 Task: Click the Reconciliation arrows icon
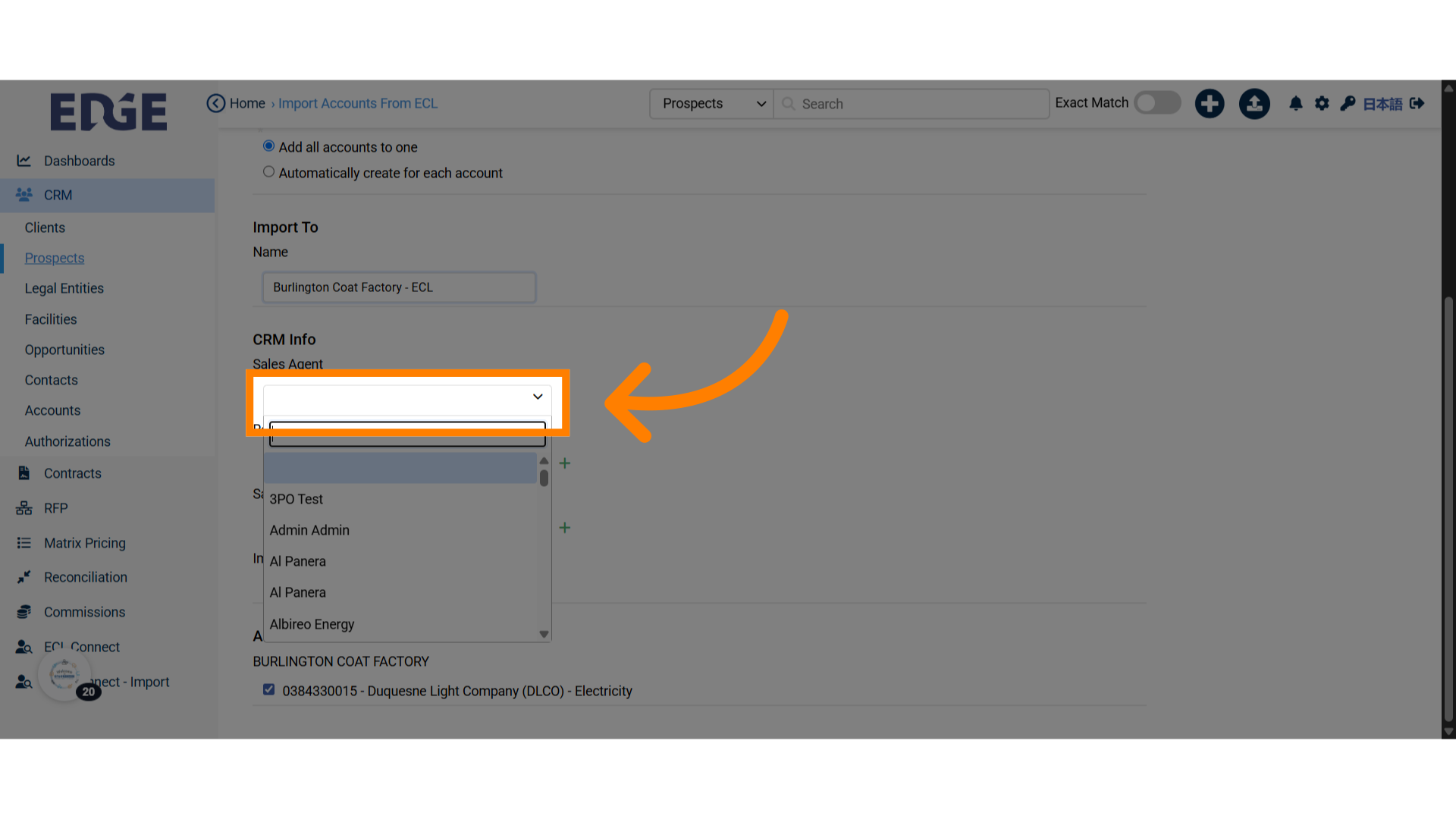tap(24, 577)
